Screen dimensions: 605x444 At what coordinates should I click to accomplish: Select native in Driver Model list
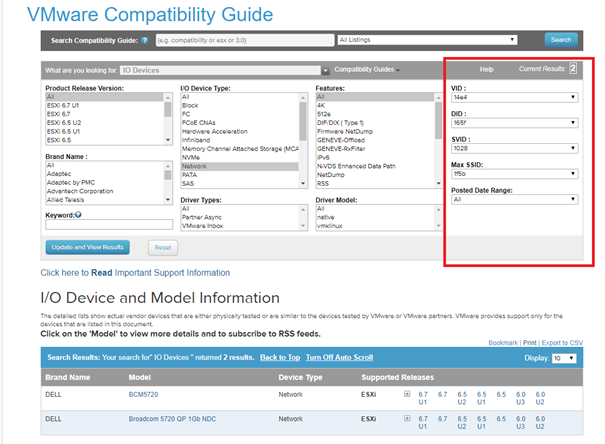click(375, 217)
